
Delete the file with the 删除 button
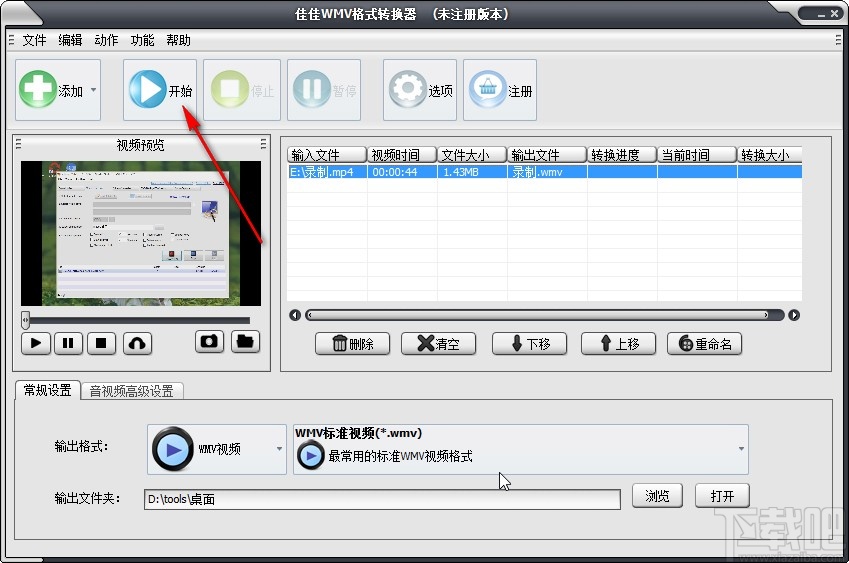[x=352, y=344]
